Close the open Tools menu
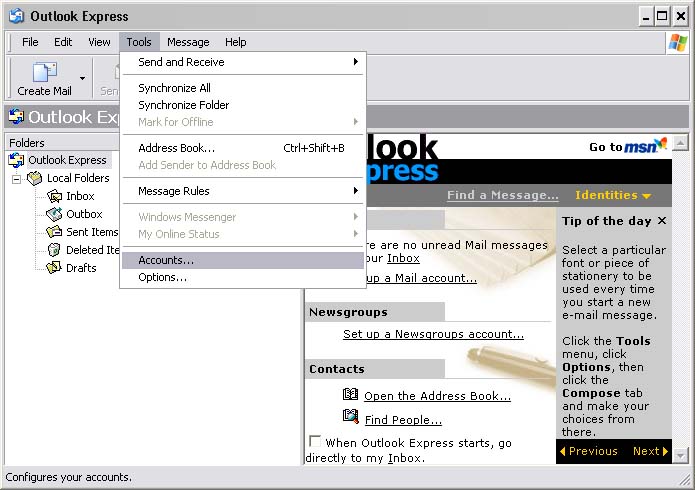The image size is (695, 490). coord(139,42)
